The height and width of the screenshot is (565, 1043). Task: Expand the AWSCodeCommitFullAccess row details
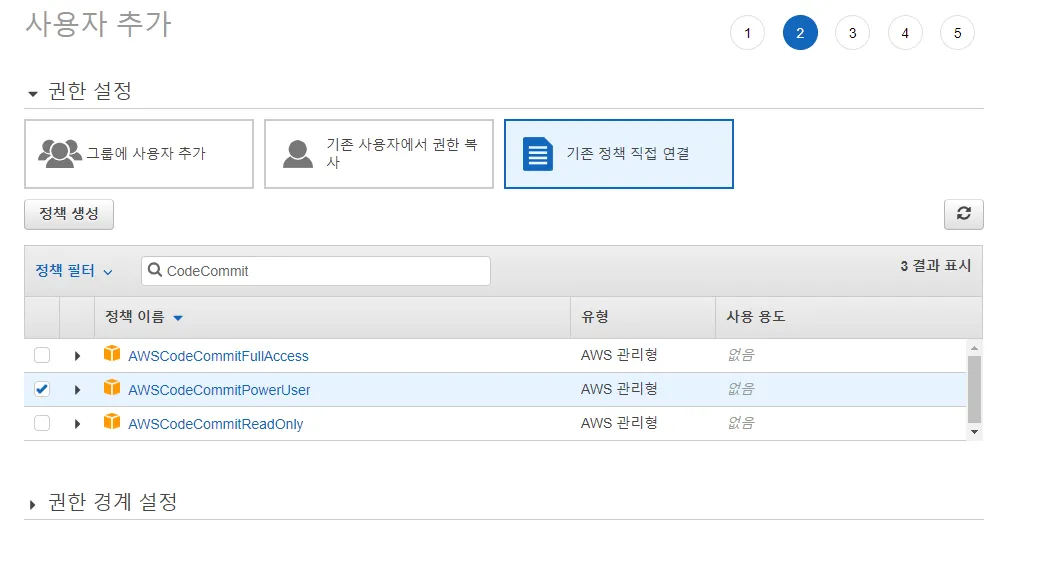pyautogui.click(x=77, y=356)
